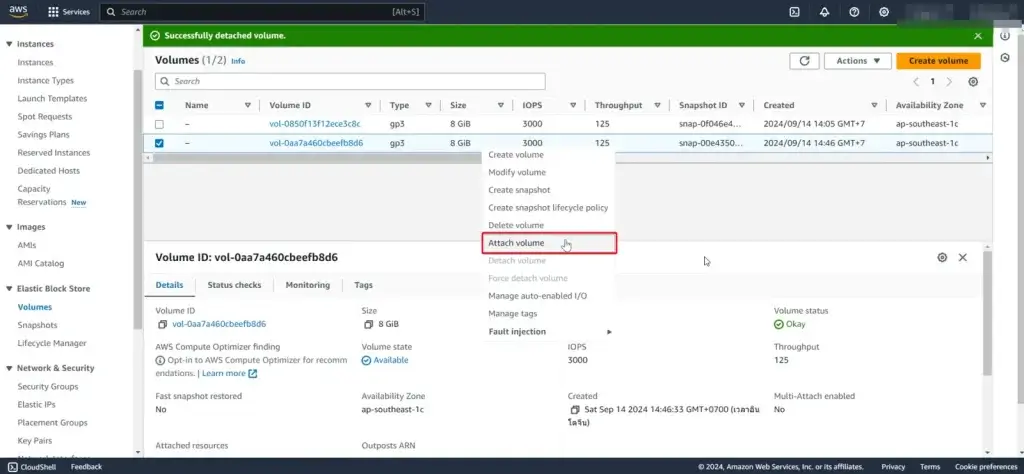Sort by the Created column
The width and height of the screenshot is (1024, 474).
pyautogui.click(x=874, y=105)
